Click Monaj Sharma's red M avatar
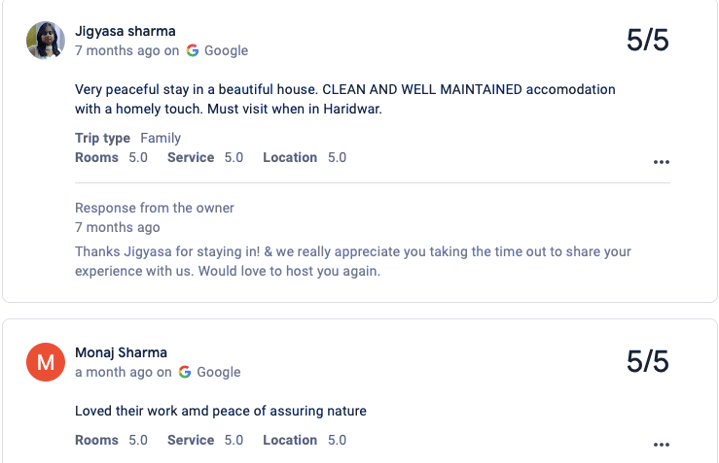This screenshot has height=463, width=719. click(x=45, y=362)
